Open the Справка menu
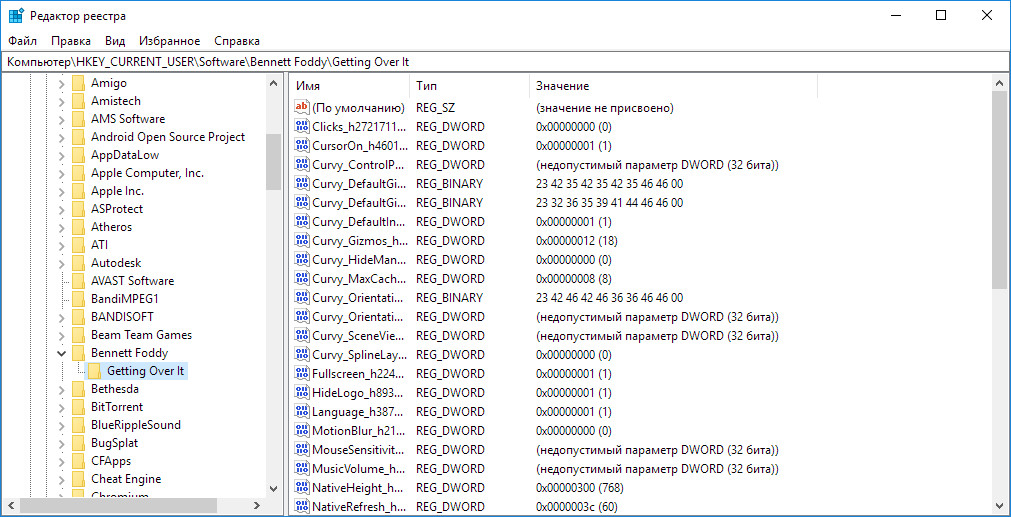The width and height of the screenshot is (1011, 517). click(x=237, y=41)
